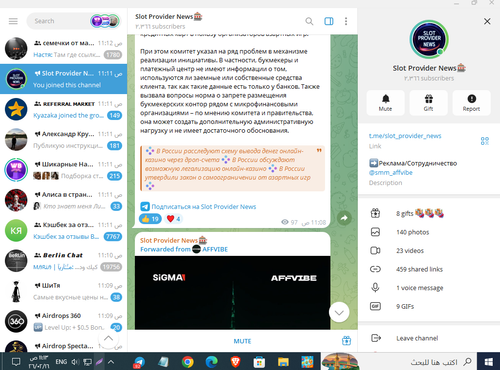The height and width of the screenshot is (370, 500).
Task: Open Berlin Chat group
Action: (63, 261)
